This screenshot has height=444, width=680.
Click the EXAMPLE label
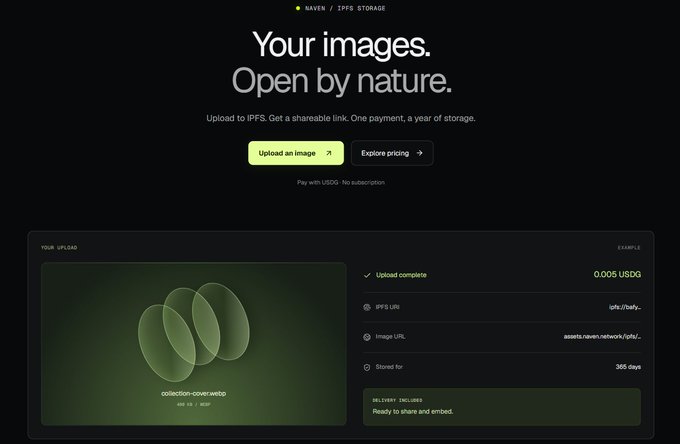(629, 248)
